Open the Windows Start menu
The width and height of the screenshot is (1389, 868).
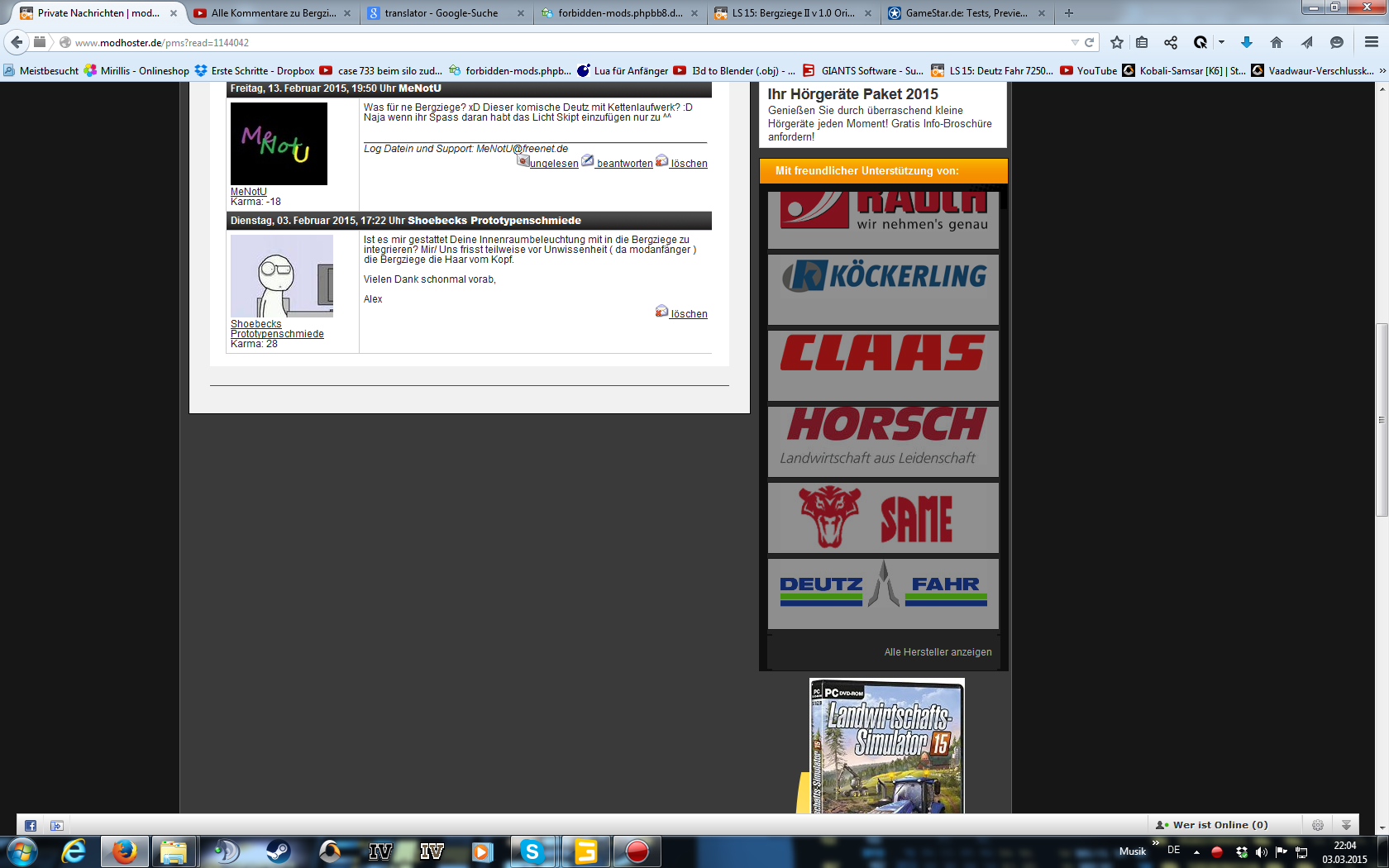(x=22, y=851)
